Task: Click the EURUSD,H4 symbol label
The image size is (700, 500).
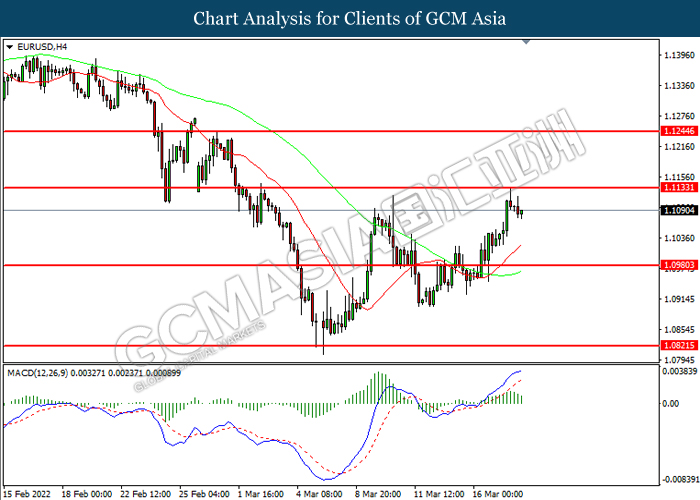Action: [42, 46]
